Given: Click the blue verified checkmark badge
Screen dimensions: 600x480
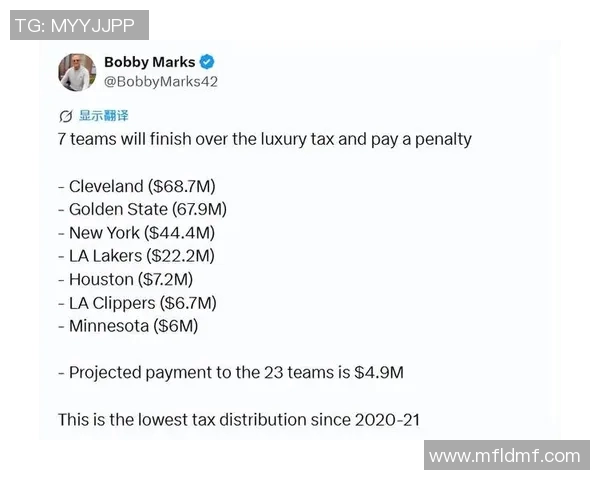Looking at the screenshot, I should click(206, 62).
